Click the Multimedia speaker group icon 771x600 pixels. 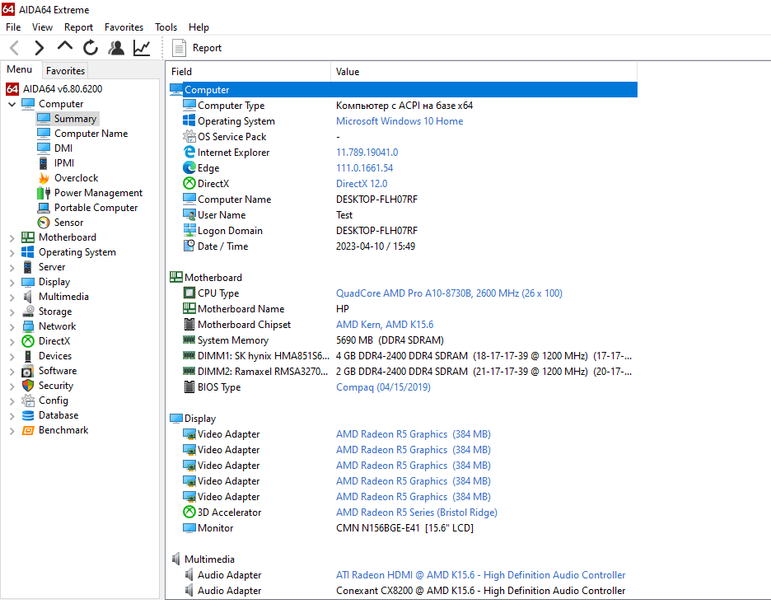tap(176, 559)
